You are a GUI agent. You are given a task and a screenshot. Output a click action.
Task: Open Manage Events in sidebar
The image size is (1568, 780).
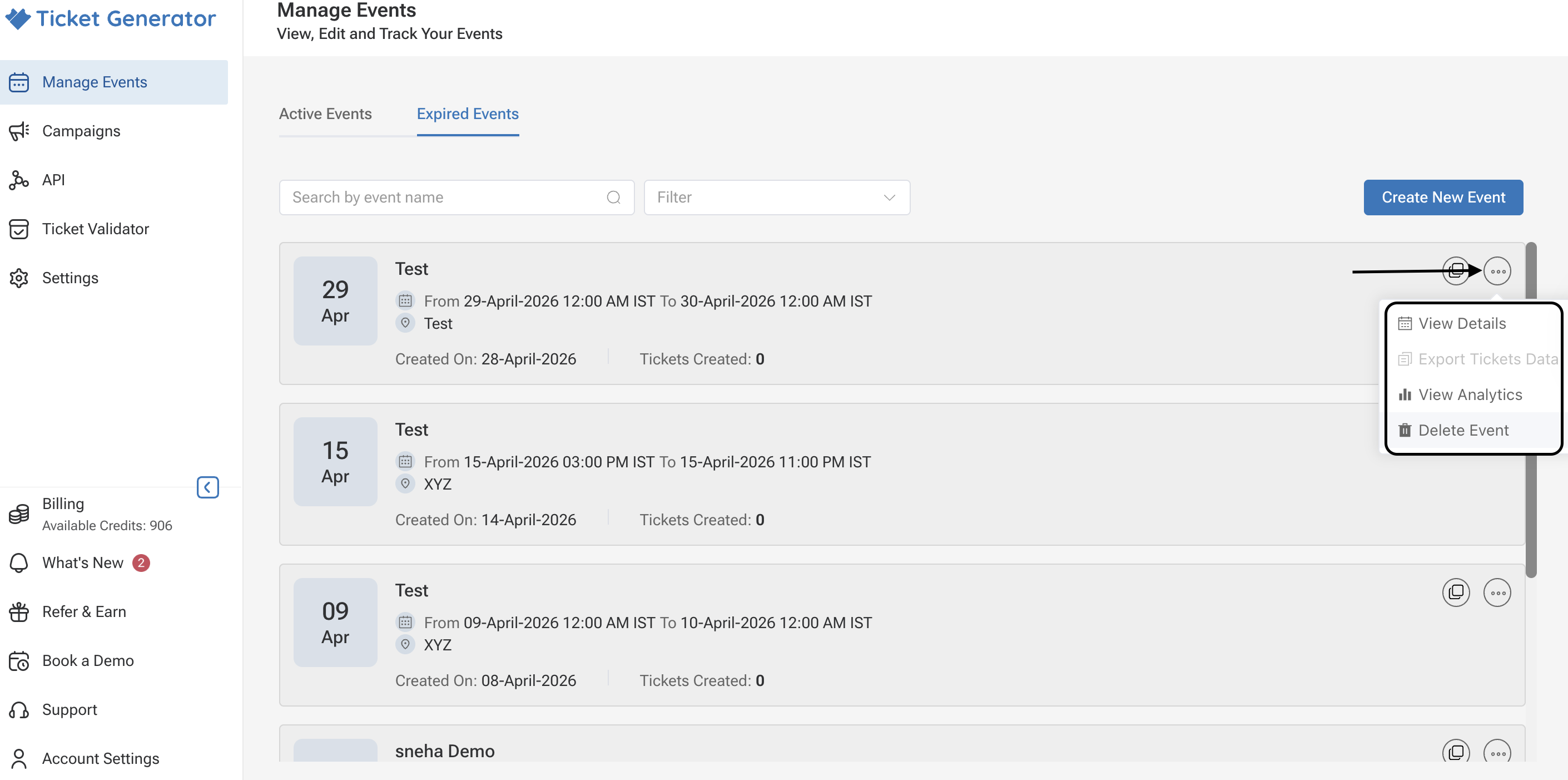pyautogui.click(x=114, y=82)
